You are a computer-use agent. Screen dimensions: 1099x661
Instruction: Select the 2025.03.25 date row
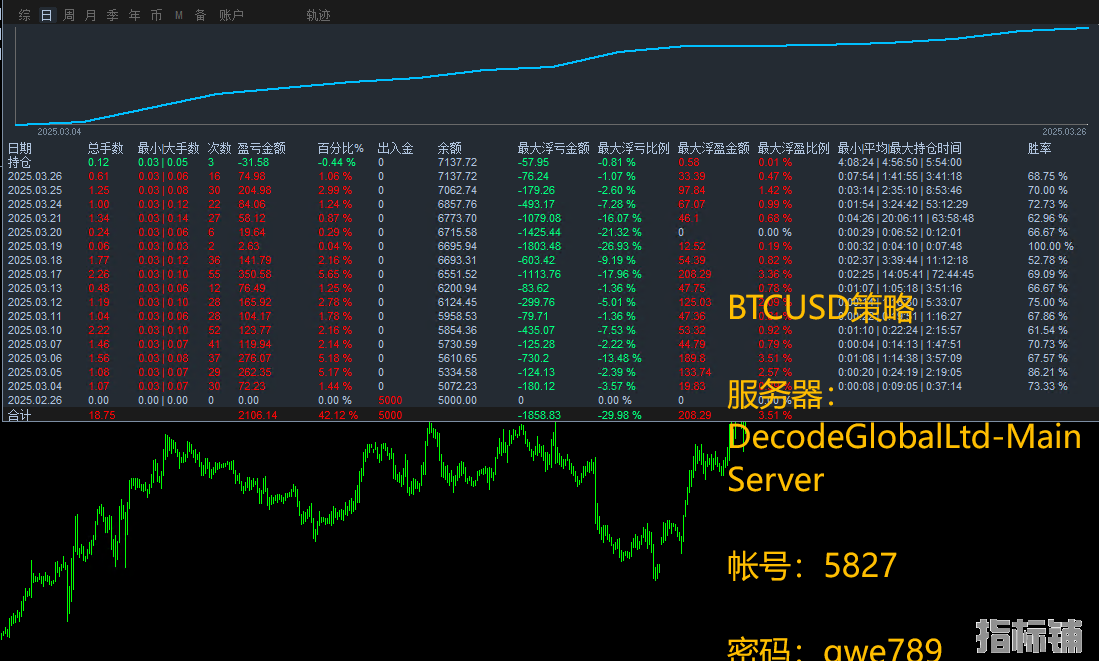35,190
